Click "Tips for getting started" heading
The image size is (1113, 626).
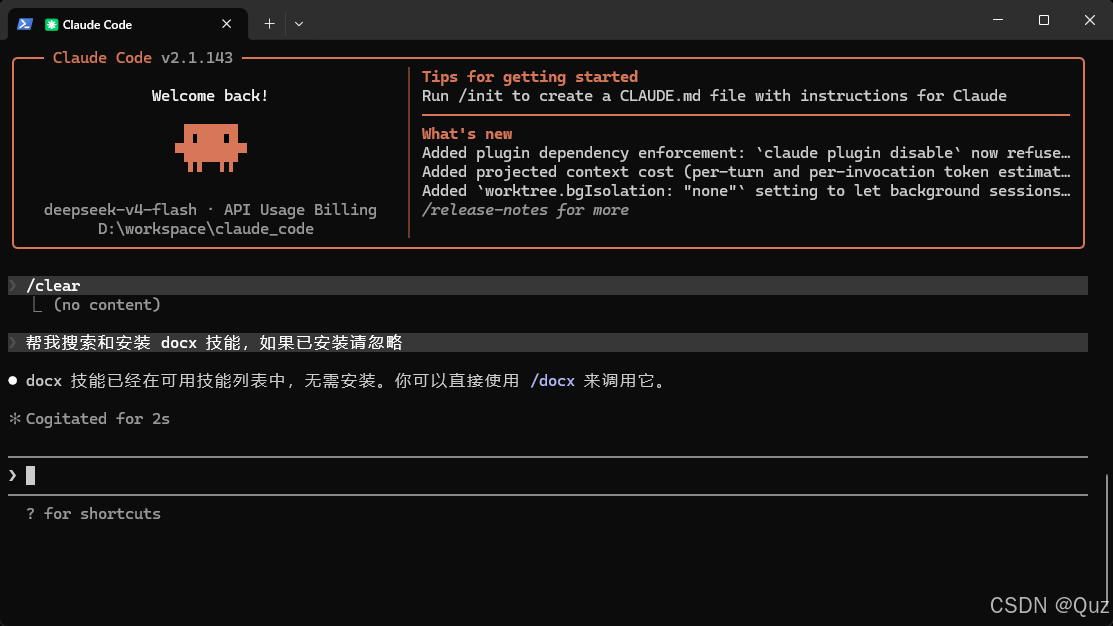tap(530, 77)
